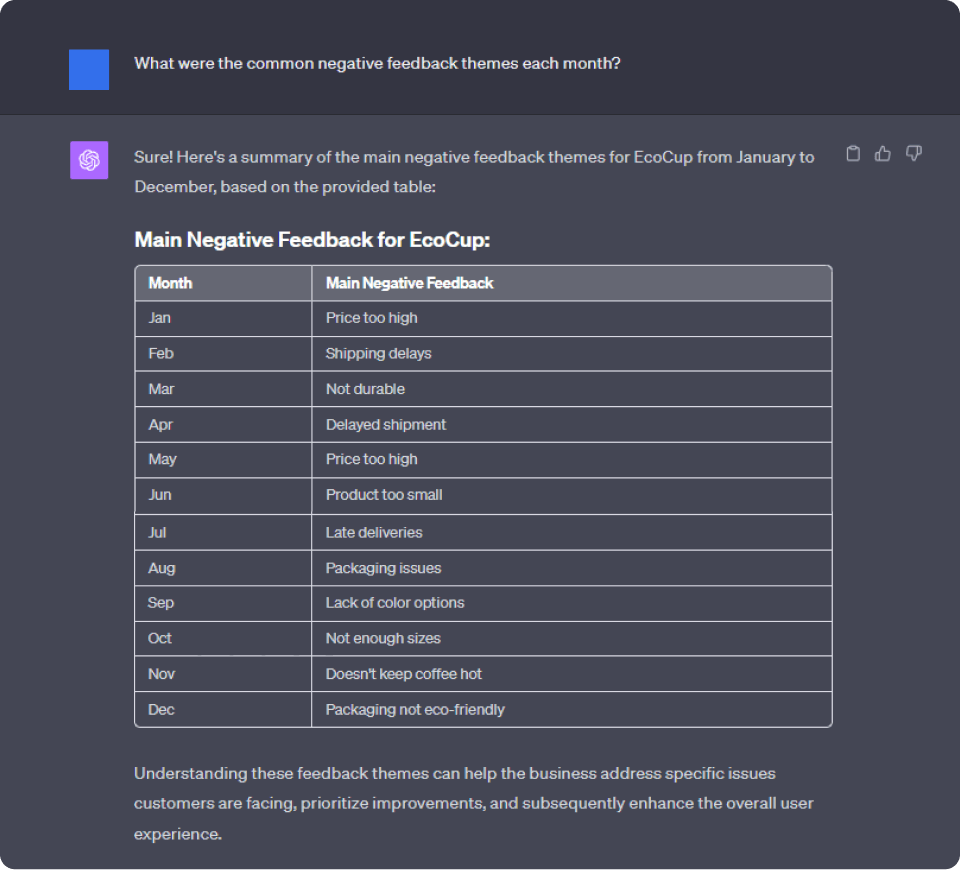
Task: Select the 'Jun' month cell
Action: coord(223,495)
